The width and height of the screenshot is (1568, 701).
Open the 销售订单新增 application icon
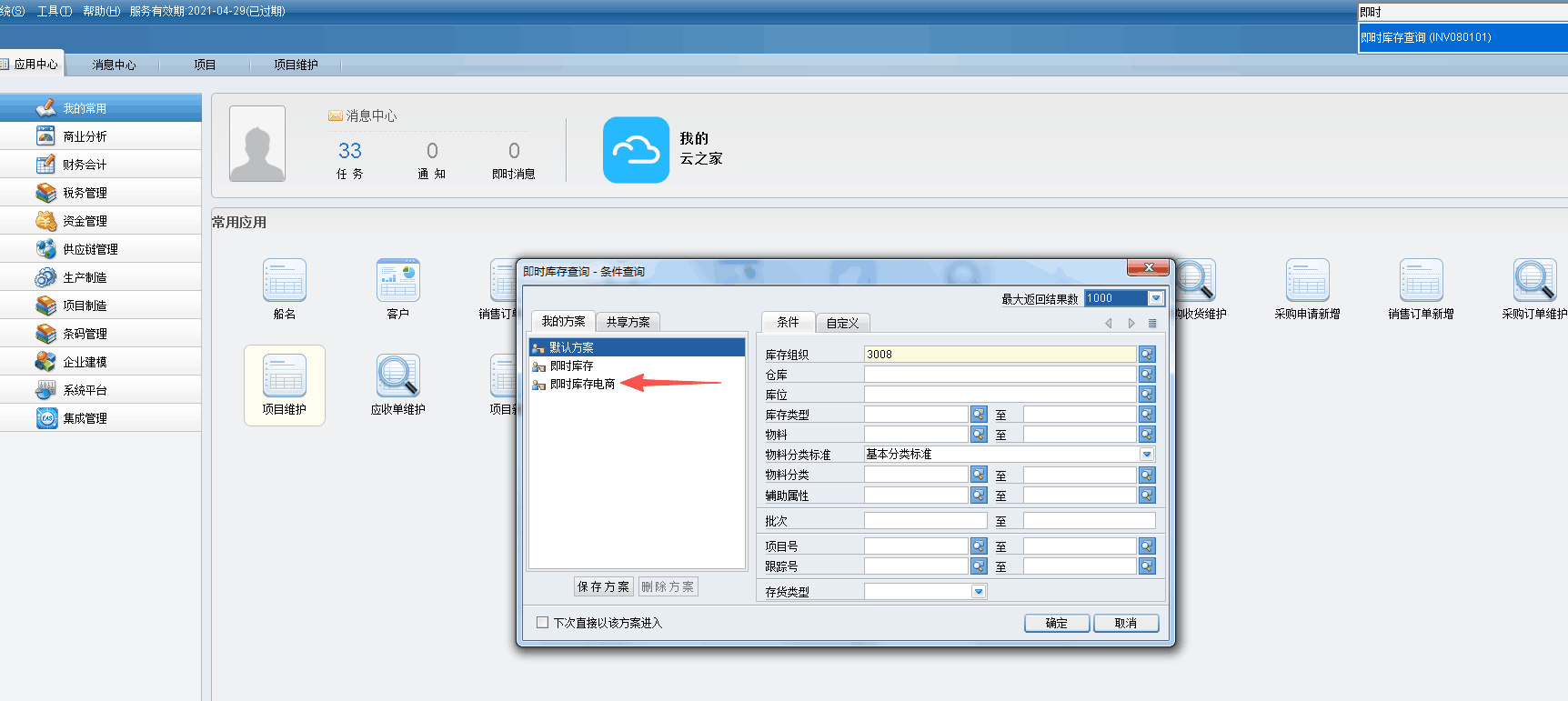click(x=1421, y=280)
